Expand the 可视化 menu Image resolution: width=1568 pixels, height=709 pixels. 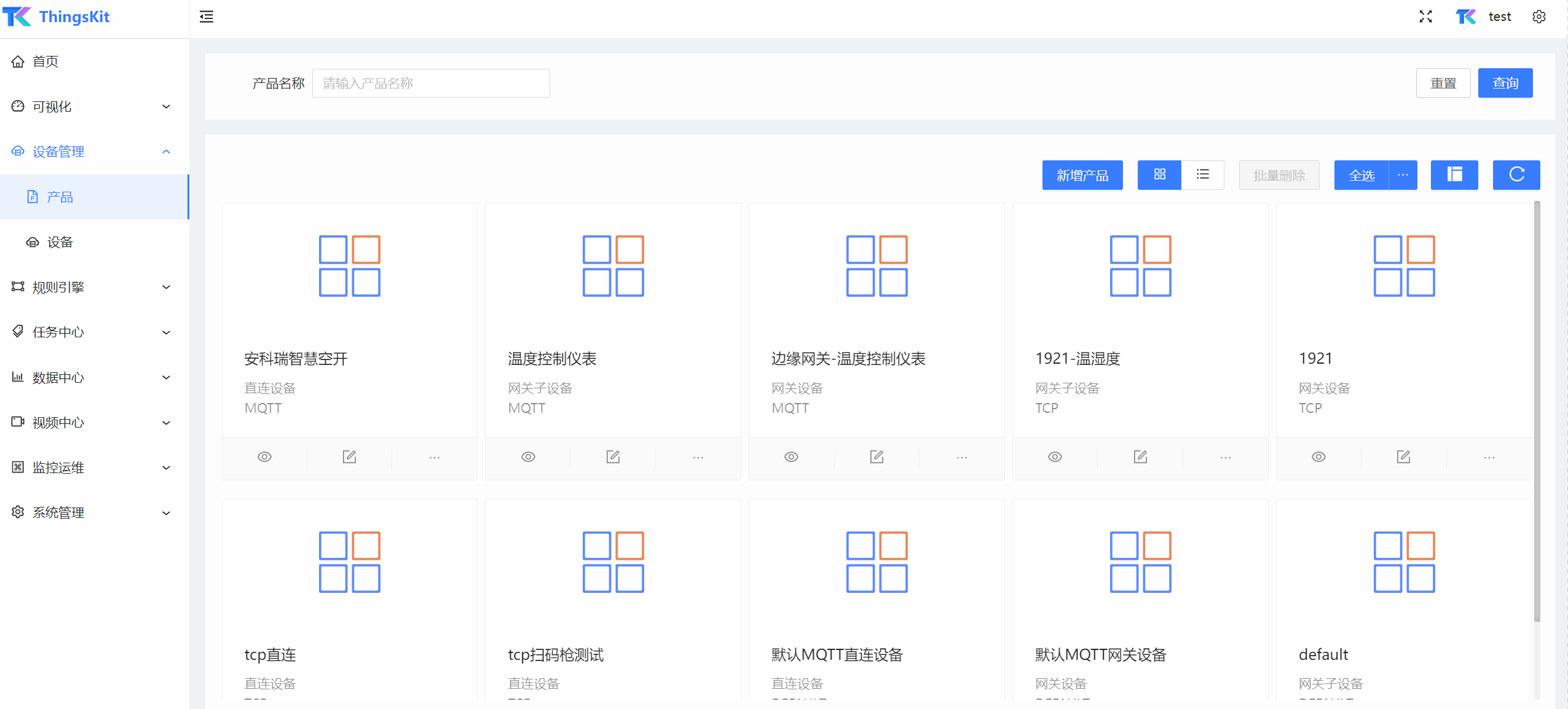click(95, 107)
